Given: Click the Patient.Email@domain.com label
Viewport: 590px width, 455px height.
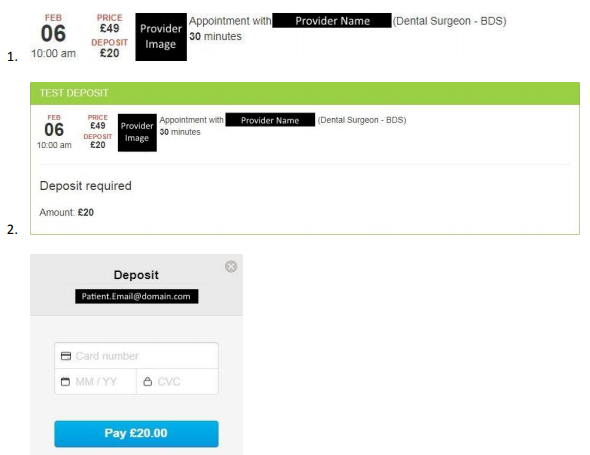Looking at the screenshot, I should pyautogui.click(x=137, y=296).
